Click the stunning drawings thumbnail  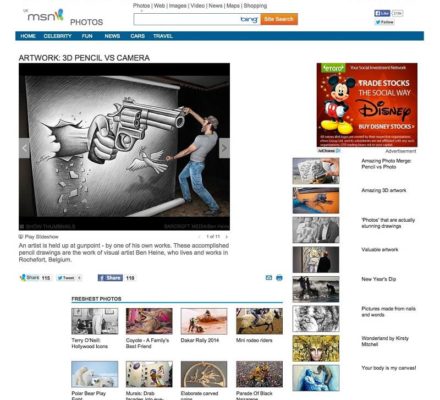click(316, 230)
